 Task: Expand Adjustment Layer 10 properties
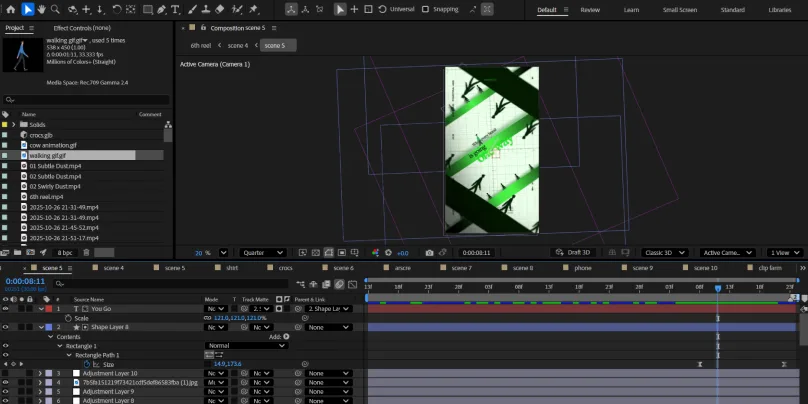(40, 373)
